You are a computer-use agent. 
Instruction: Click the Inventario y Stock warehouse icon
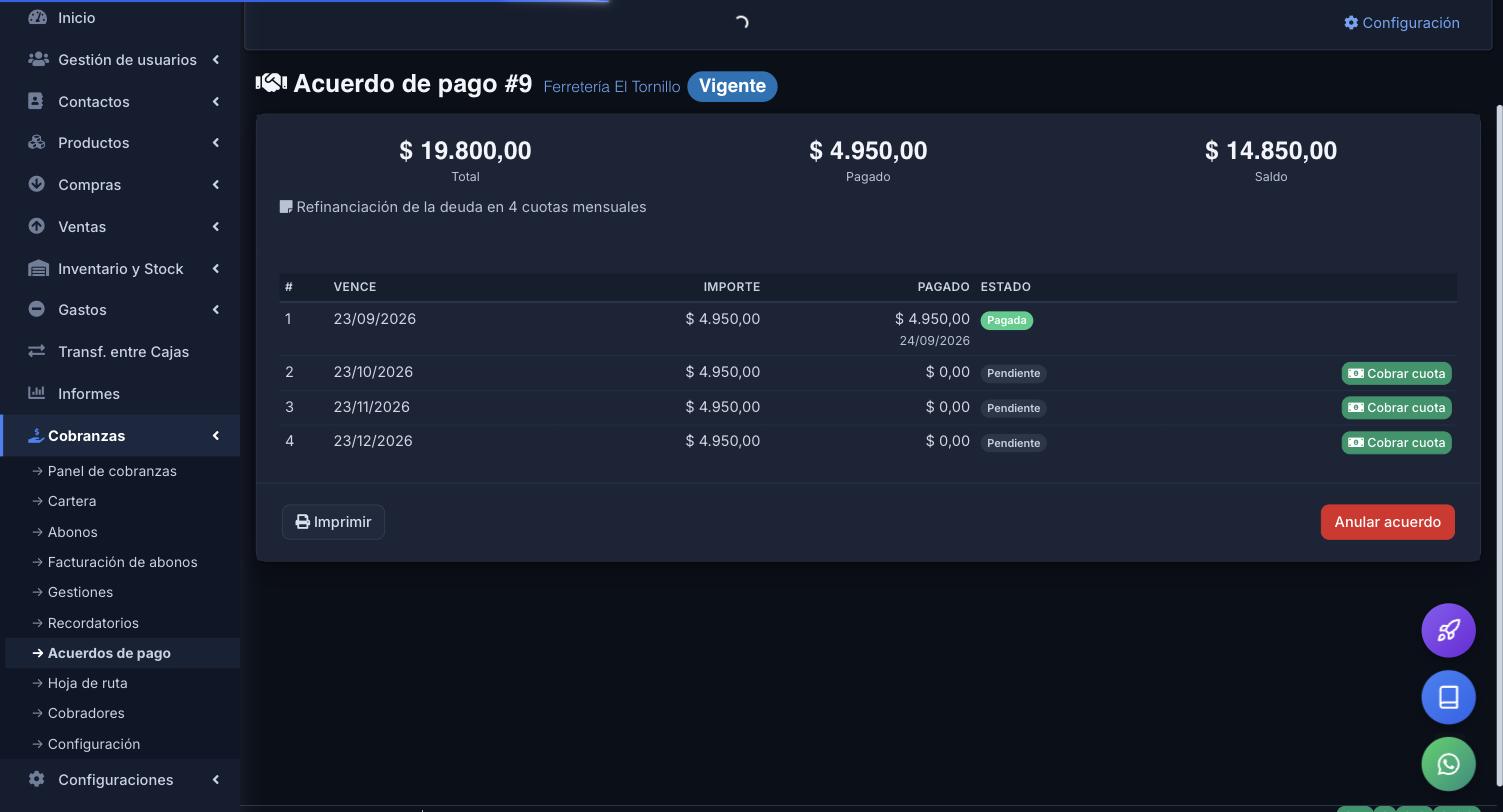click(38, 268)
